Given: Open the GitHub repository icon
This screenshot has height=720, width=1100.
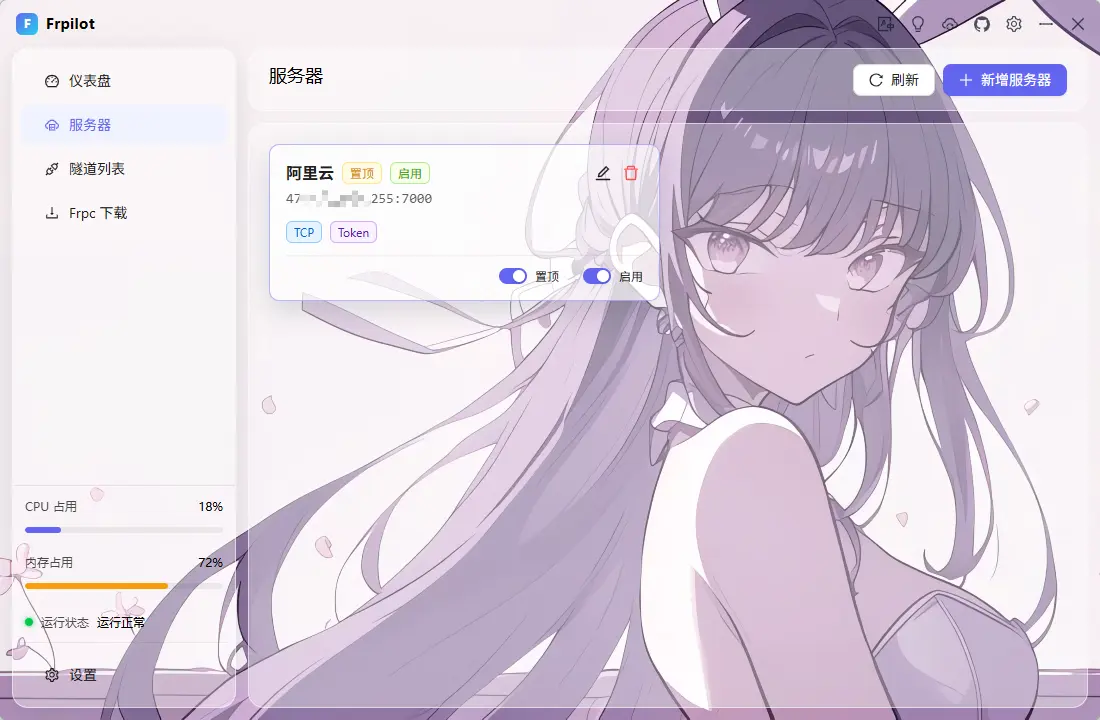Looking at the screenshot, I should 981,24.
